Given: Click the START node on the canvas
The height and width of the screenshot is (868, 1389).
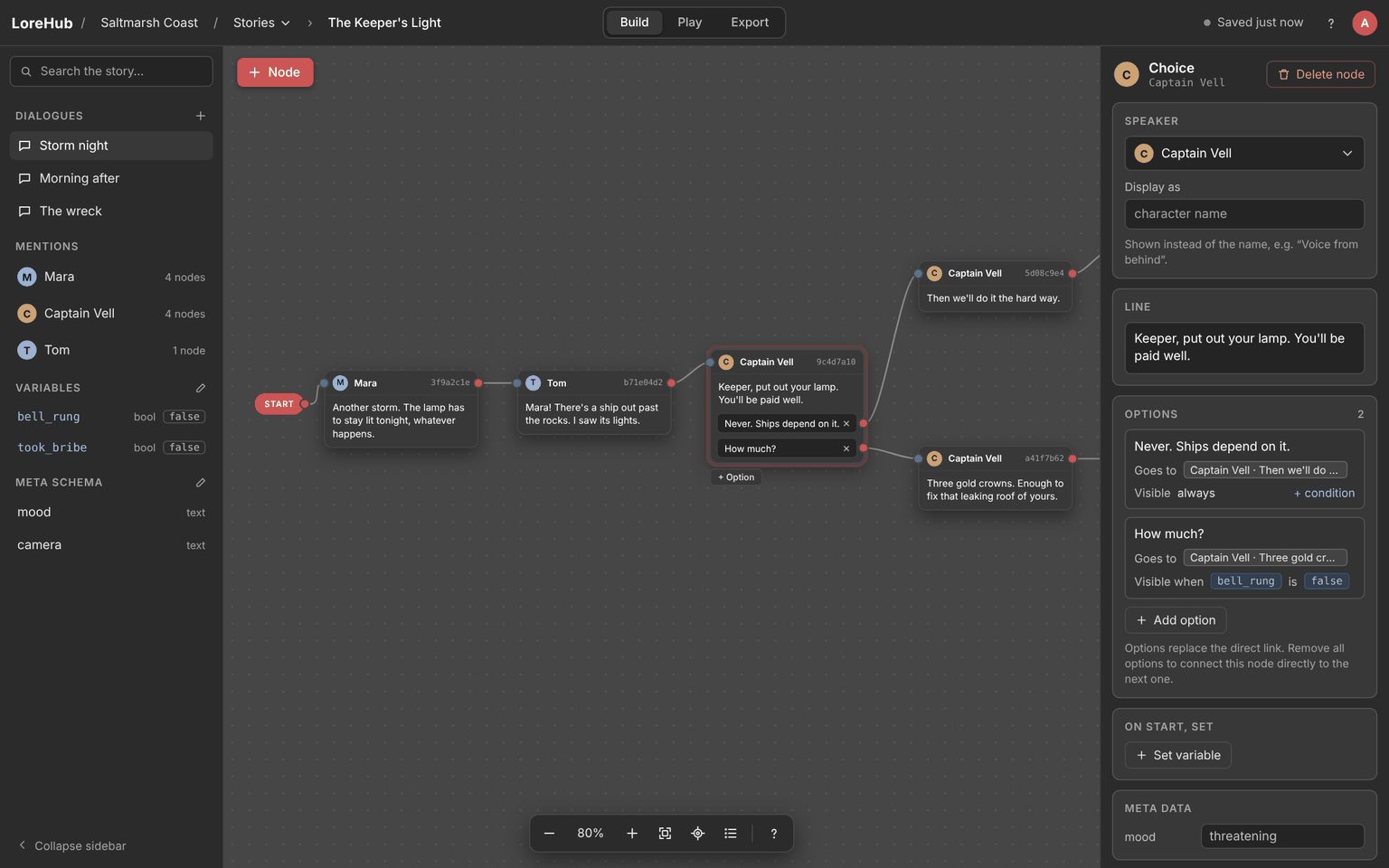Looking at the screenshot, I should point(279,404).
